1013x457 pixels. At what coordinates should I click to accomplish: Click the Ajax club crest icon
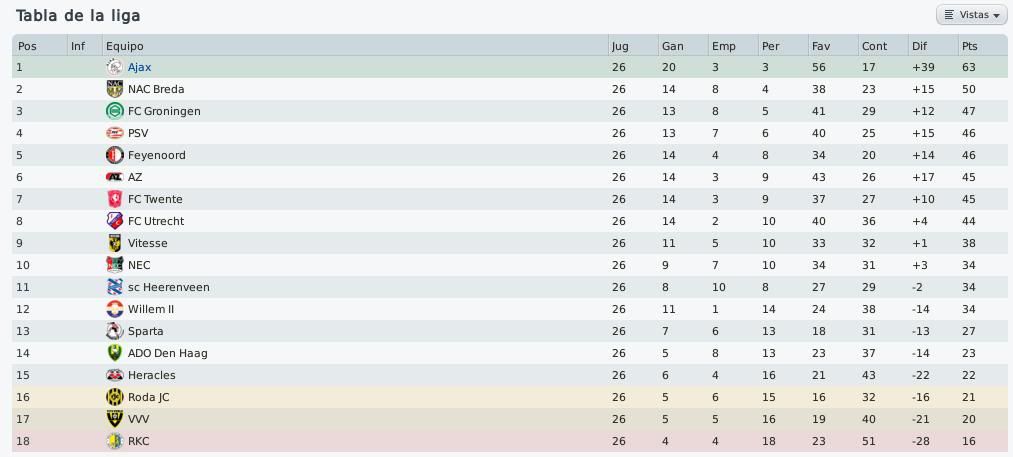tap(114, 67)
